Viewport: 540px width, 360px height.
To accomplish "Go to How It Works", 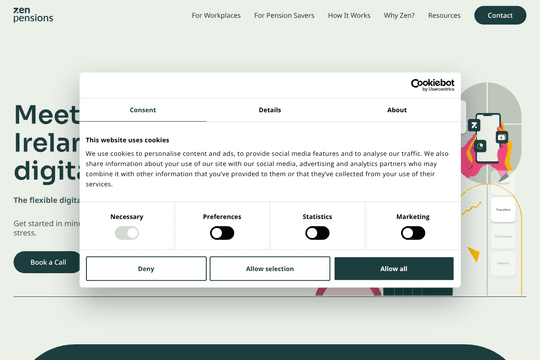I will click(x=349, y=16).
